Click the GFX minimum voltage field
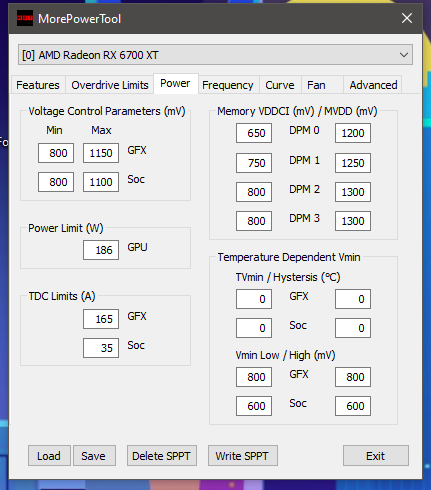 pyautogui.click(x=56, y=153)
